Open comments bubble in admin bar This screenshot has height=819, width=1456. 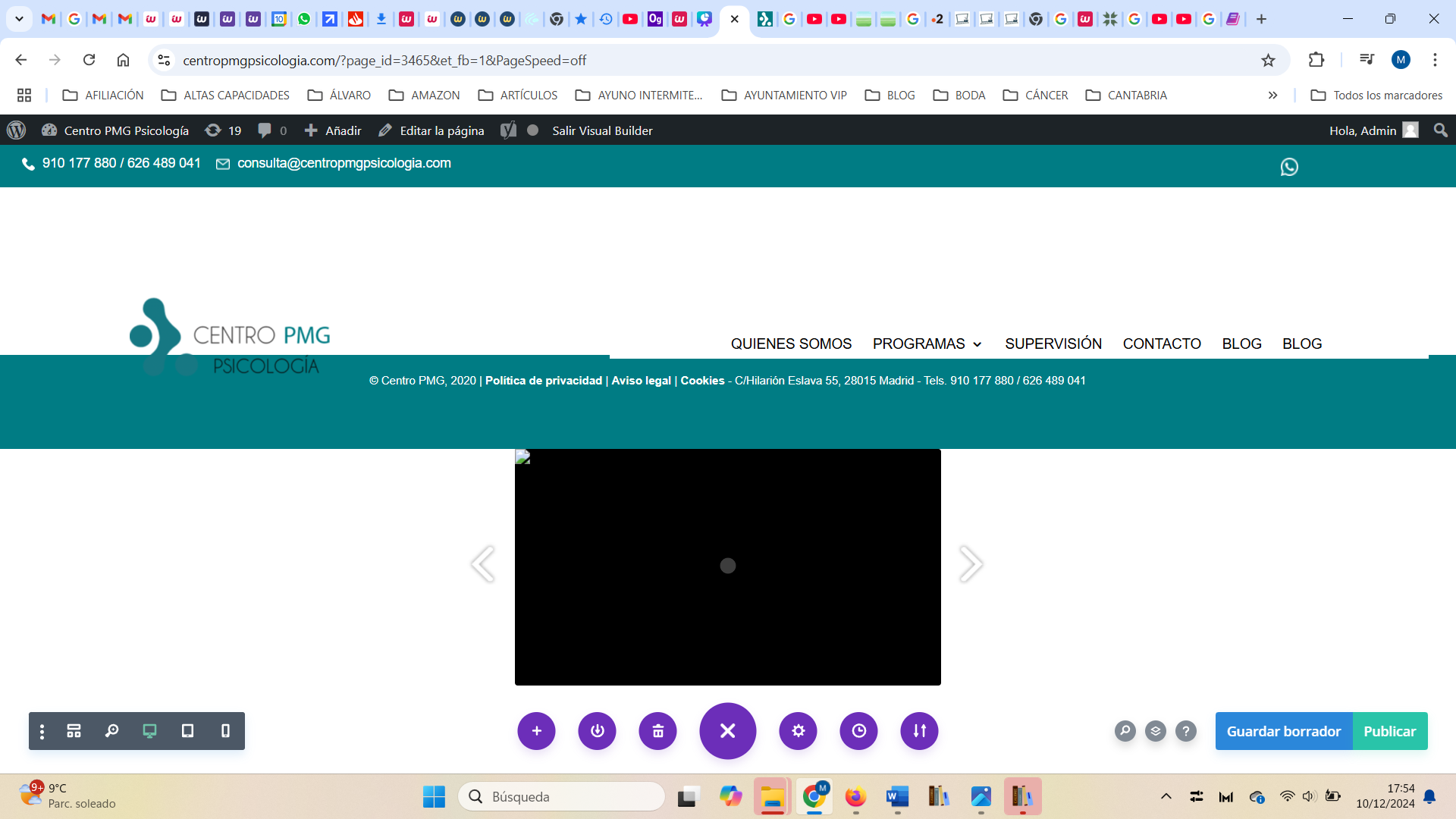click(272, 130)
